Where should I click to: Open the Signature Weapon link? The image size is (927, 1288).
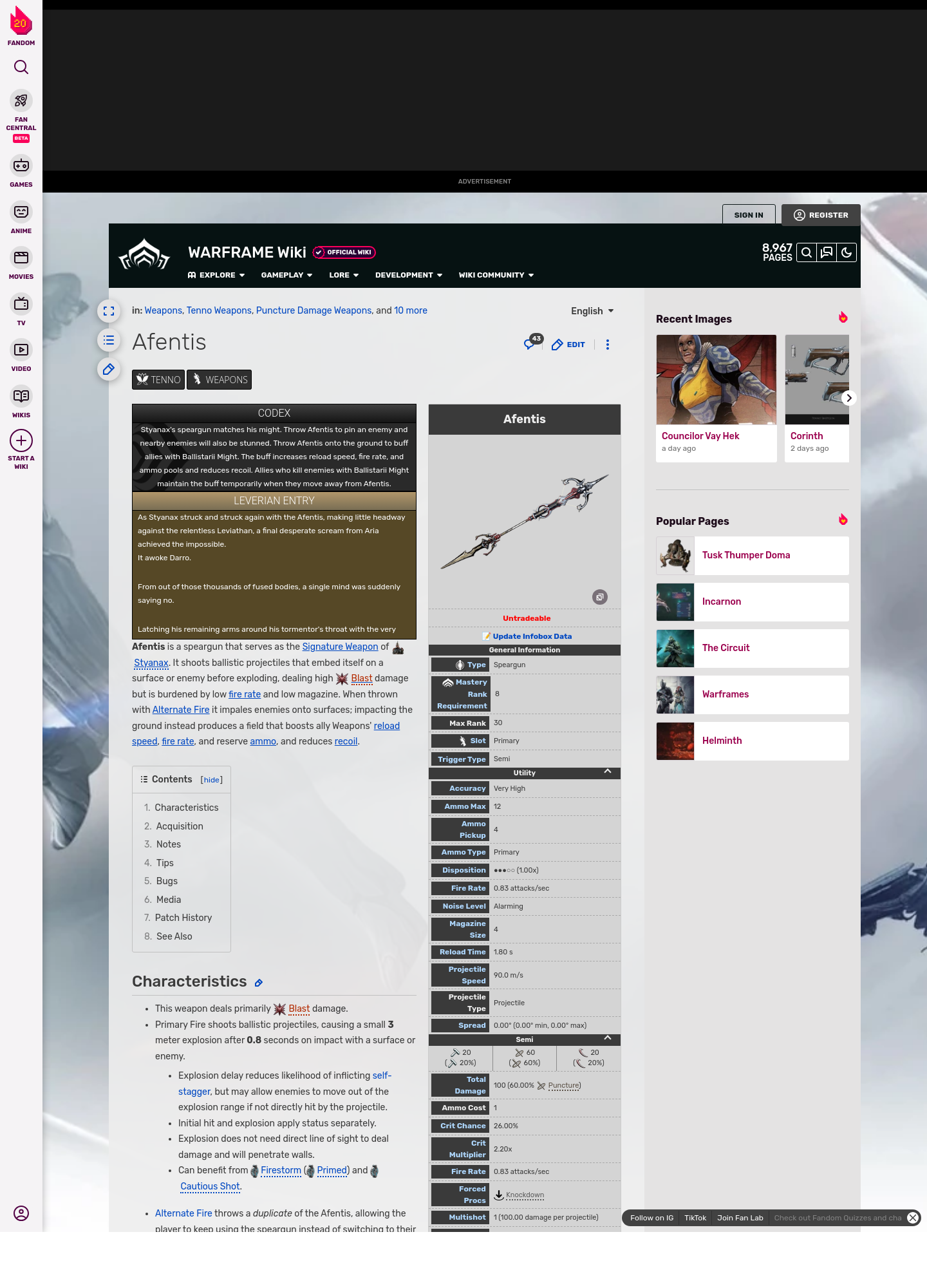click(x=340, y=647)
